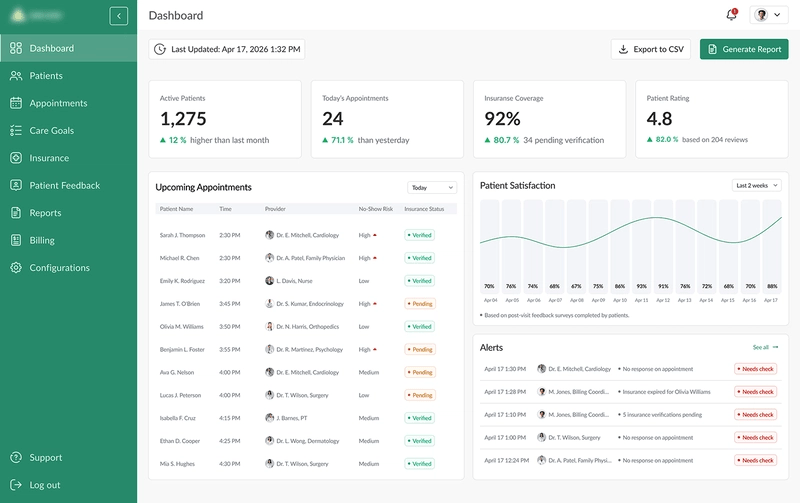Click the Support help icon
Screen dimensions: 800x503
pos(16,458)
